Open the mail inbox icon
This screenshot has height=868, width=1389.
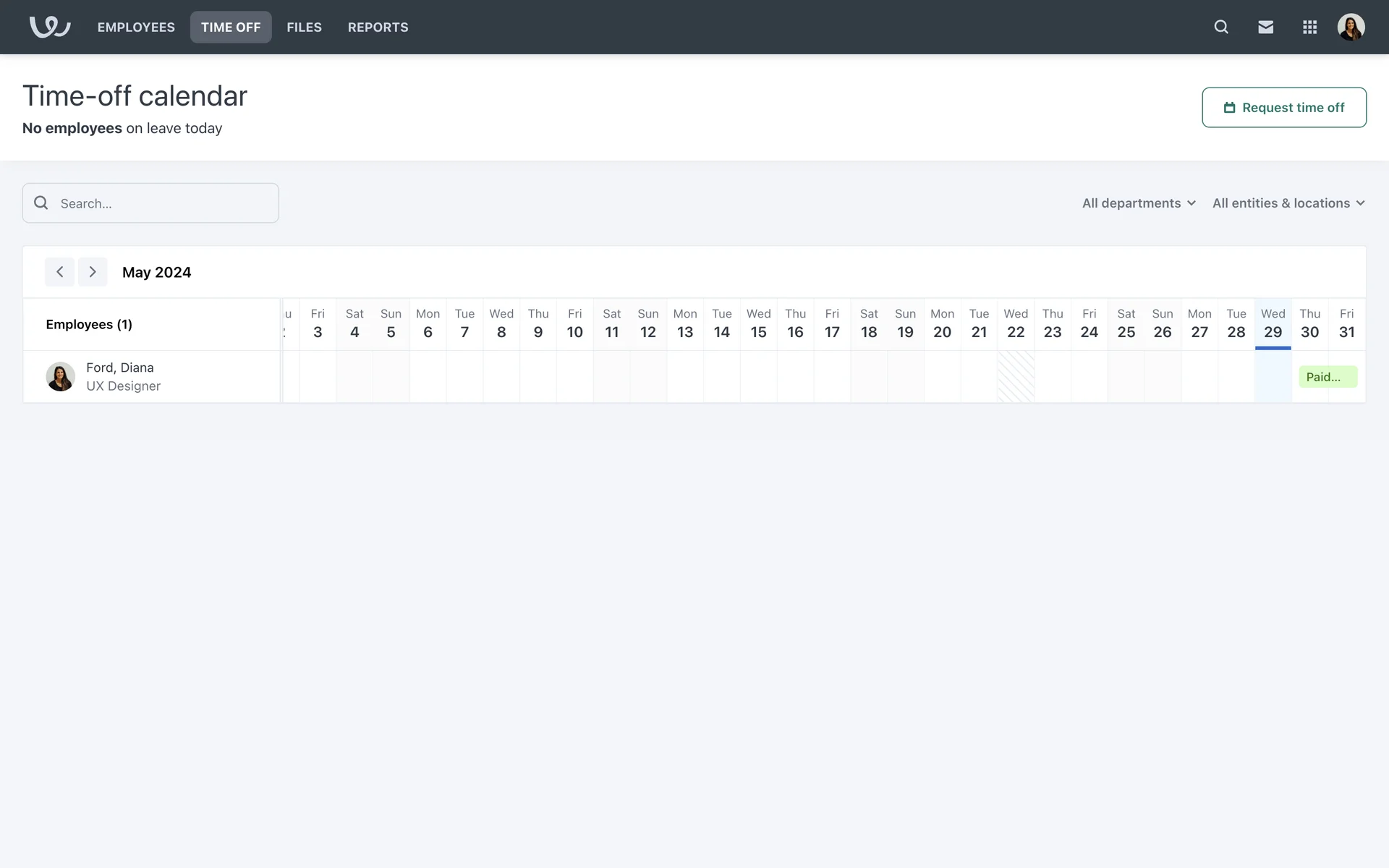click(x=1265, y=27)
